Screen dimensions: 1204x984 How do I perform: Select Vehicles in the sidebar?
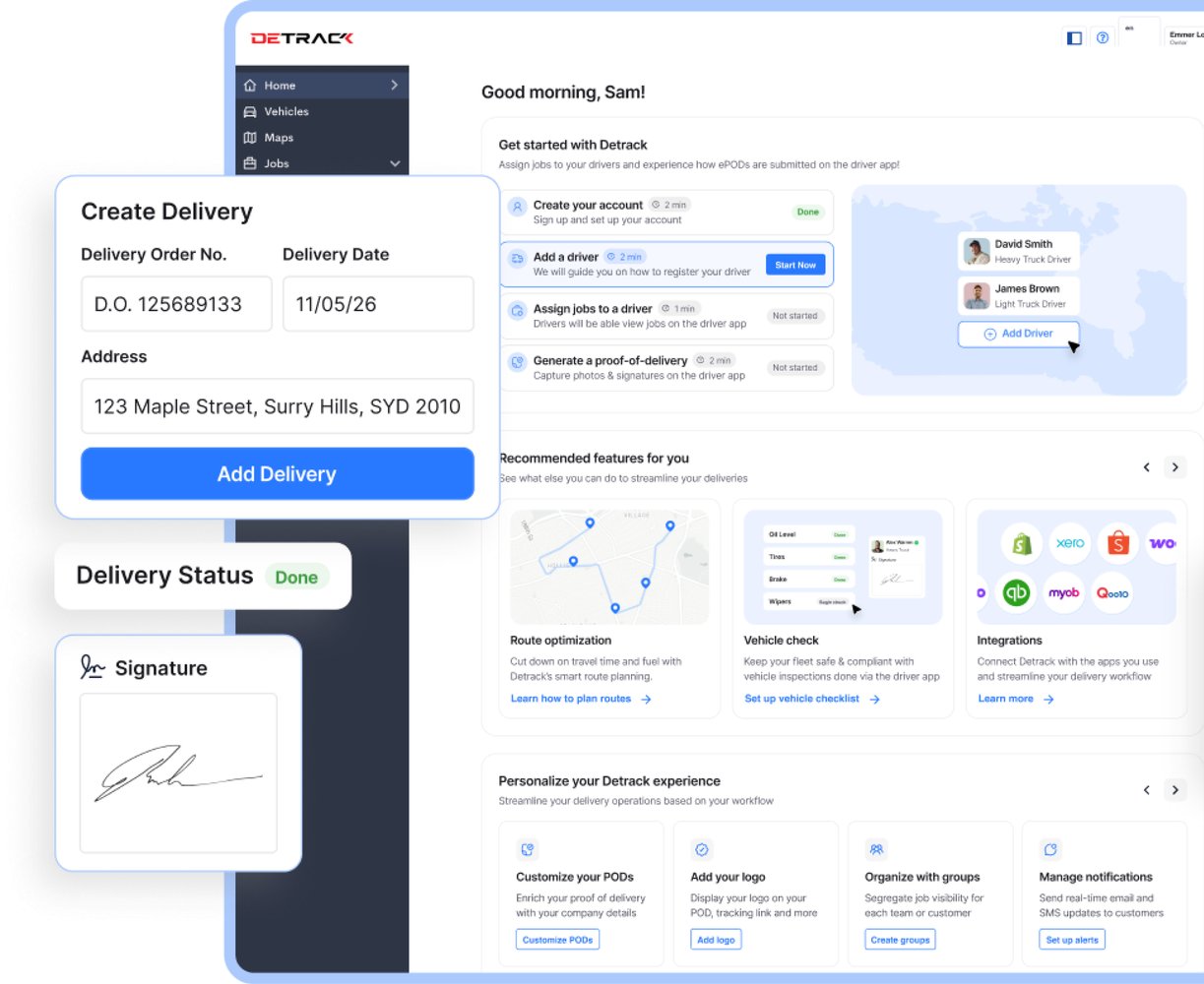(322, 112)
